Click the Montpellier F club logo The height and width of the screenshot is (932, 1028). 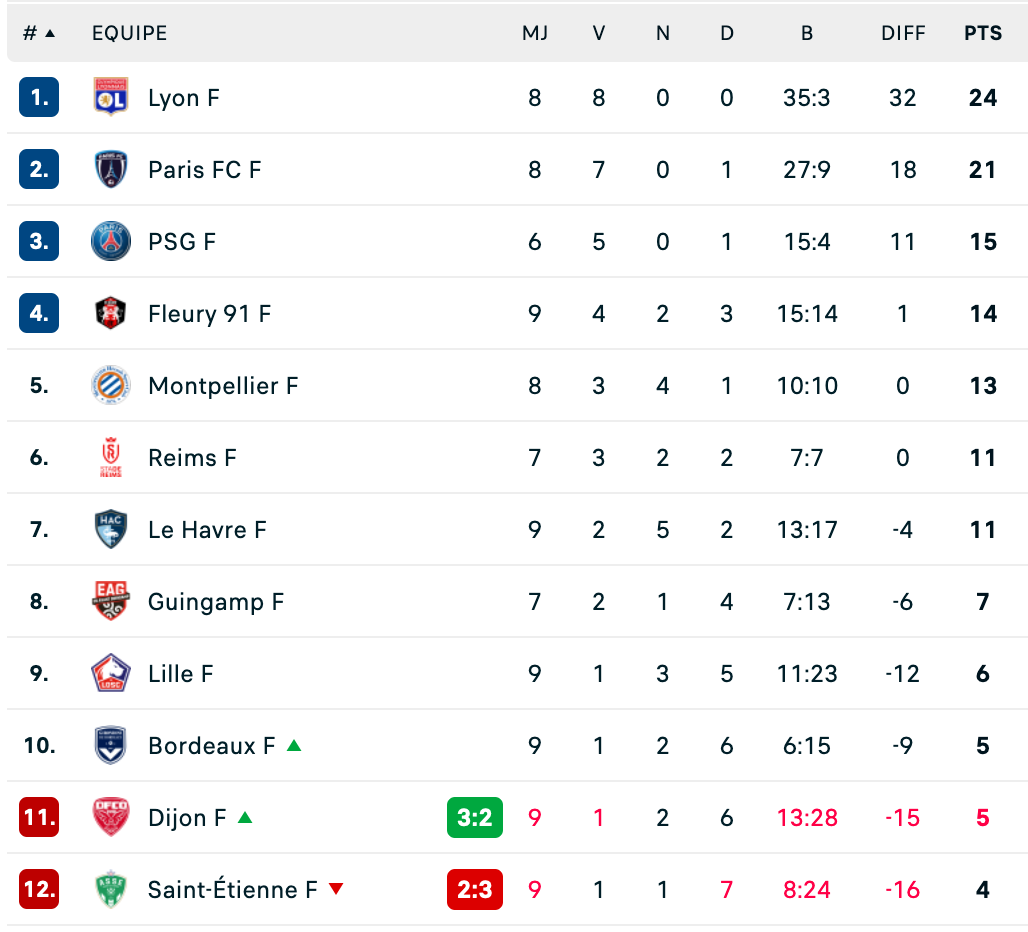(x=111, y=385)
